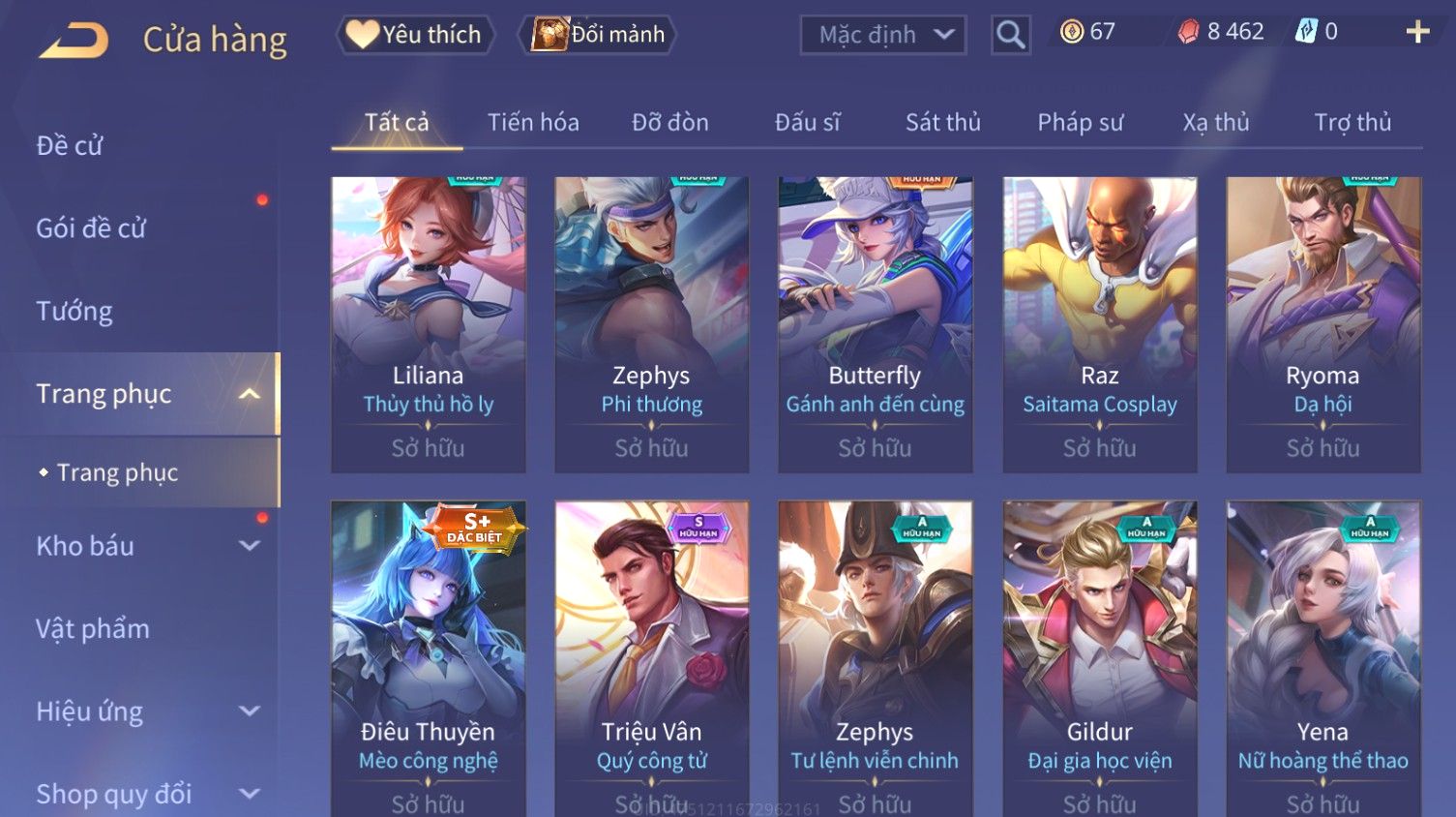The width and height of the screenshot is (1456, 817).
Task: Switch to the Pháp sư tab
Action: pos(1081,123)
